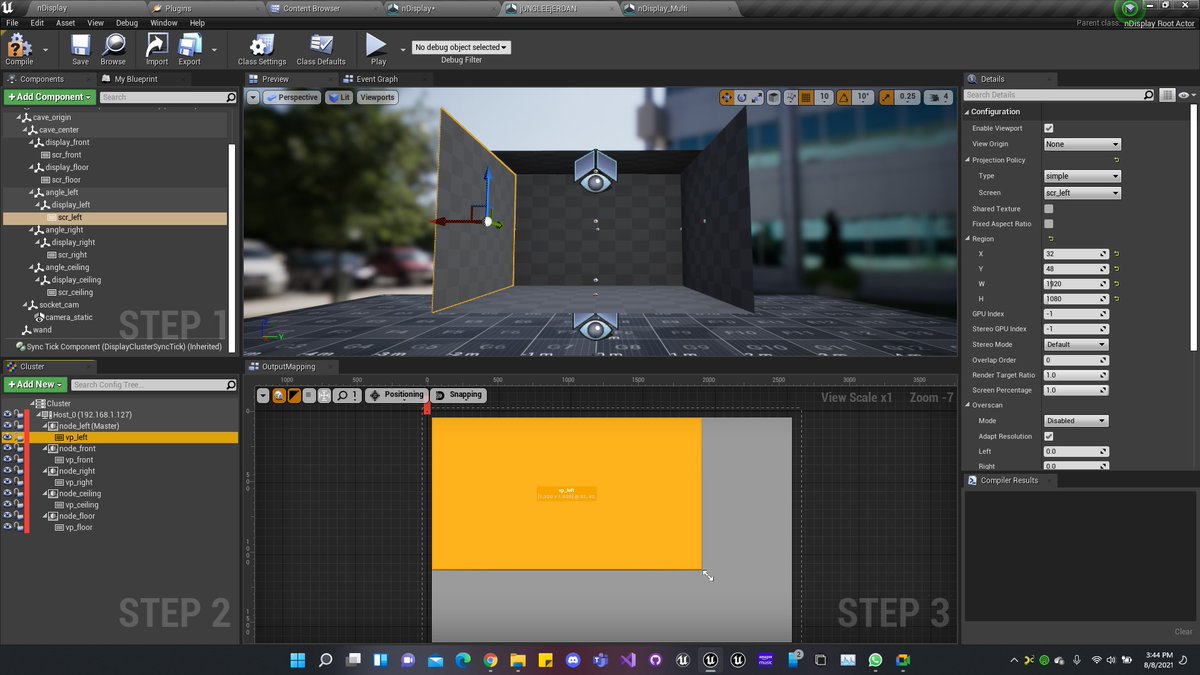Click the Lit view mode button
1200x675 pixels.
(339, 97)
